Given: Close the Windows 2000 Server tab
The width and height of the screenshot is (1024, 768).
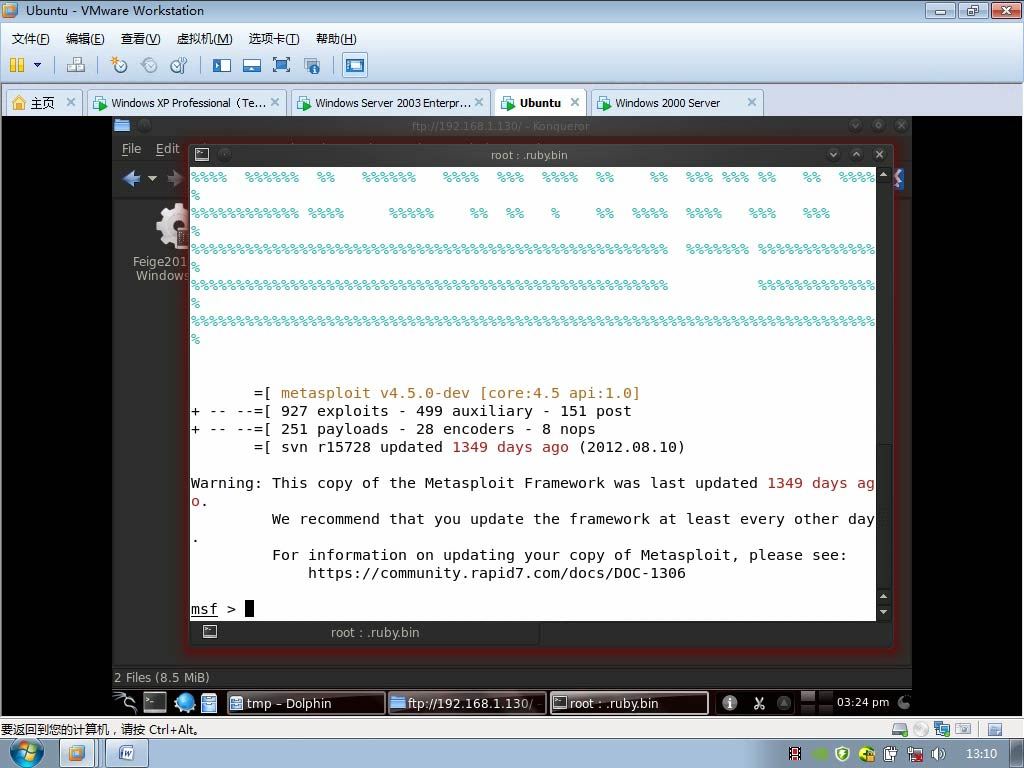Looking at the screenshot, I should coord(752,102).
